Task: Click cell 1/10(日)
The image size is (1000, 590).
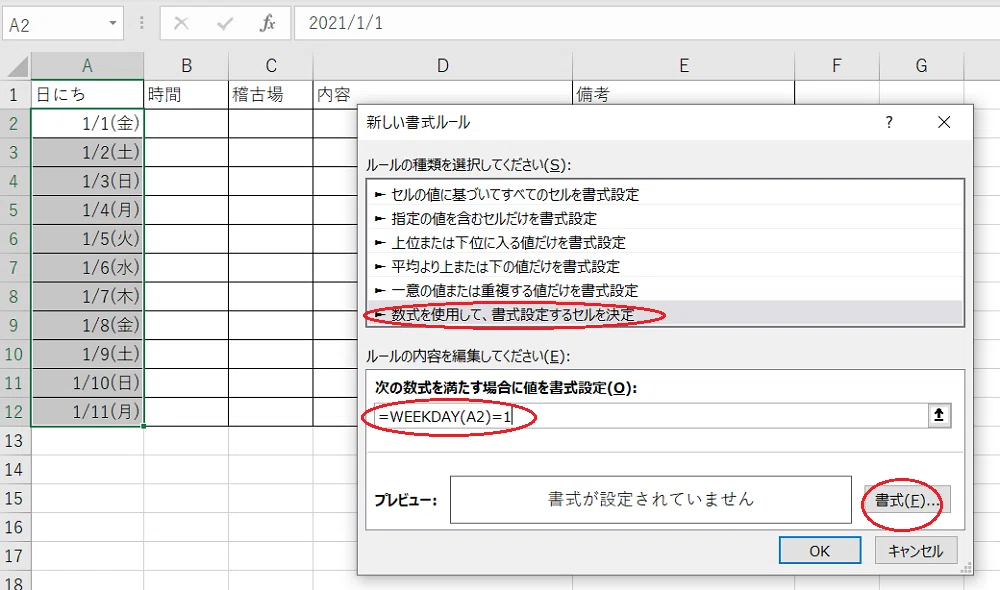Action: coord(87,383)
